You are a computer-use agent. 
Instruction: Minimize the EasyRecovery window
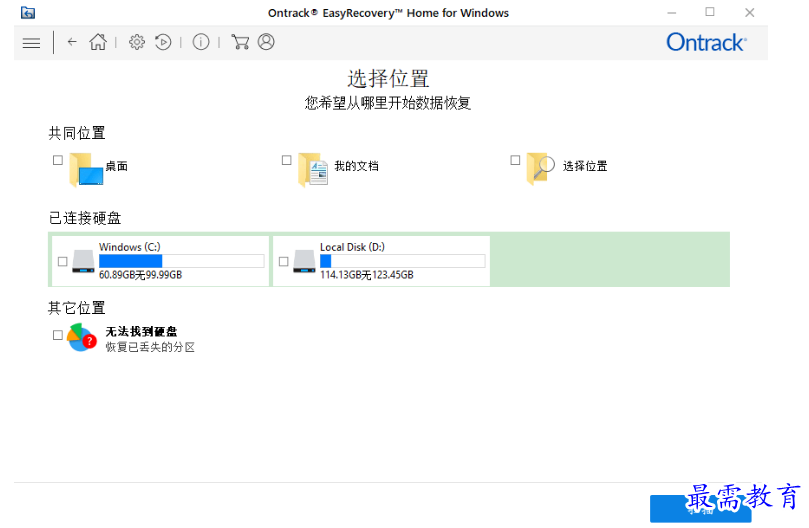click(671, 12)
